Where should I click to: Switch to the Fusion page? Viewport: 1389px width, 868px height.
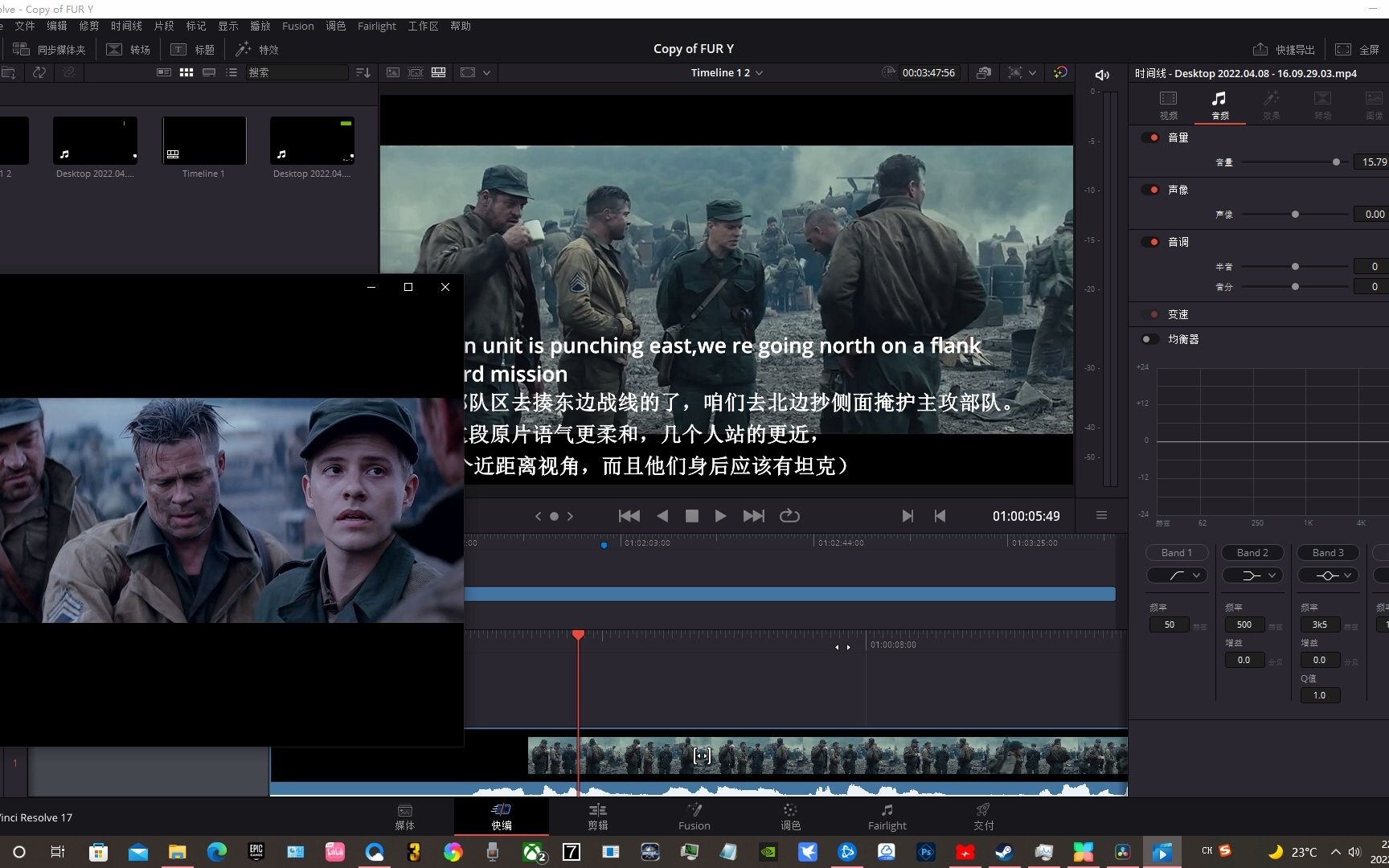694,817
